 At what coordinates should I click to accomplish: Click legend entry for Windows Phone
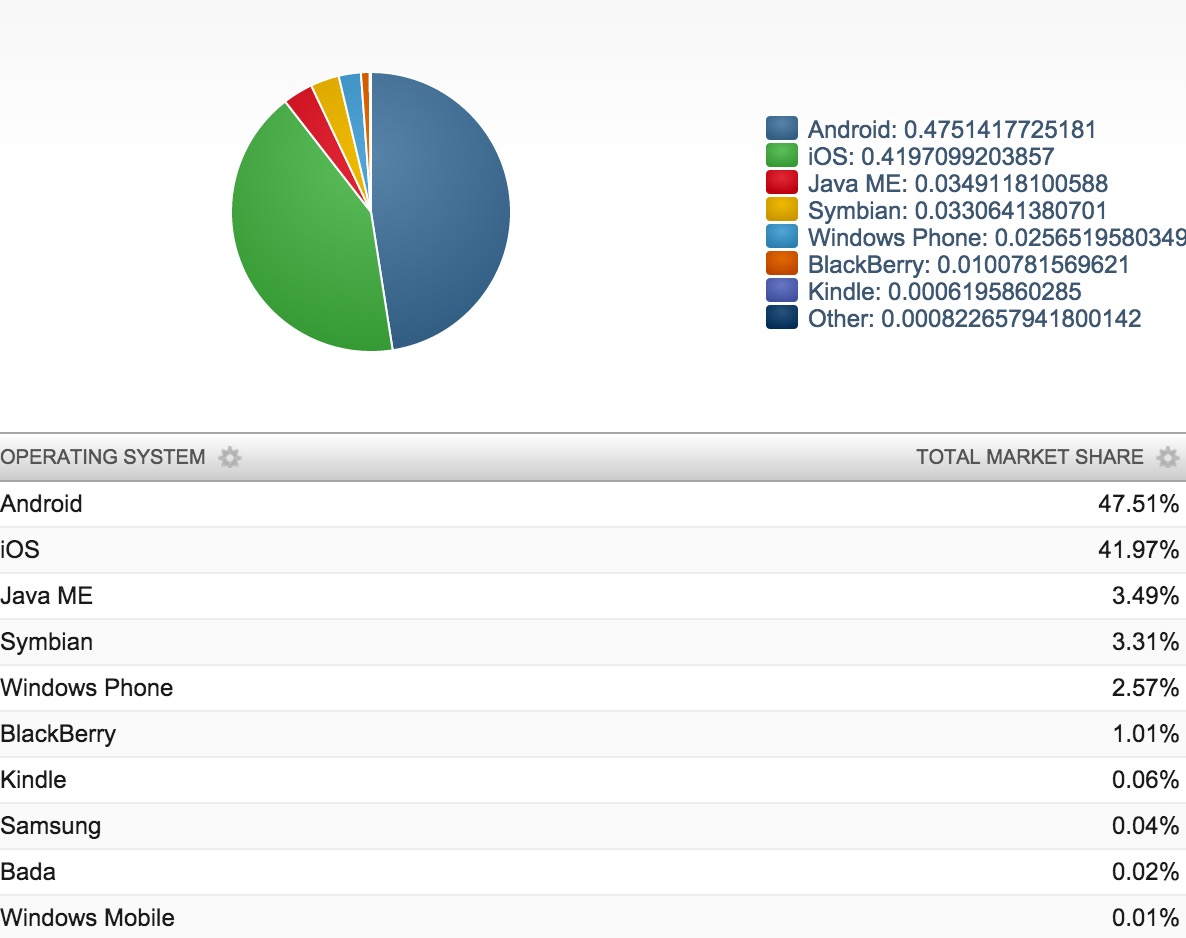[997, 238]
